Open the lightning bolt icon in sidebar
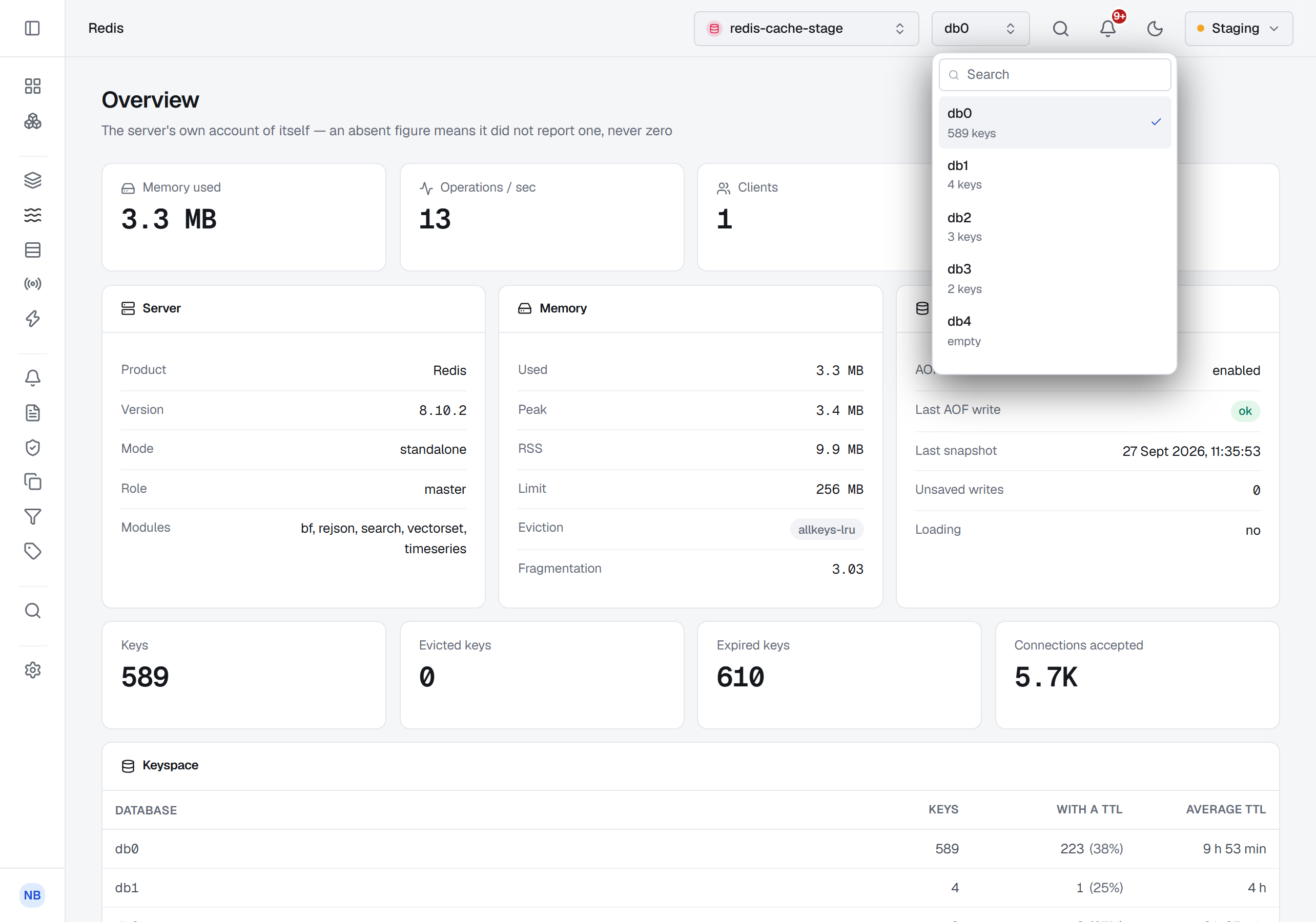Viewport: 1316px width, 922px height. click(x=33, y=319)
